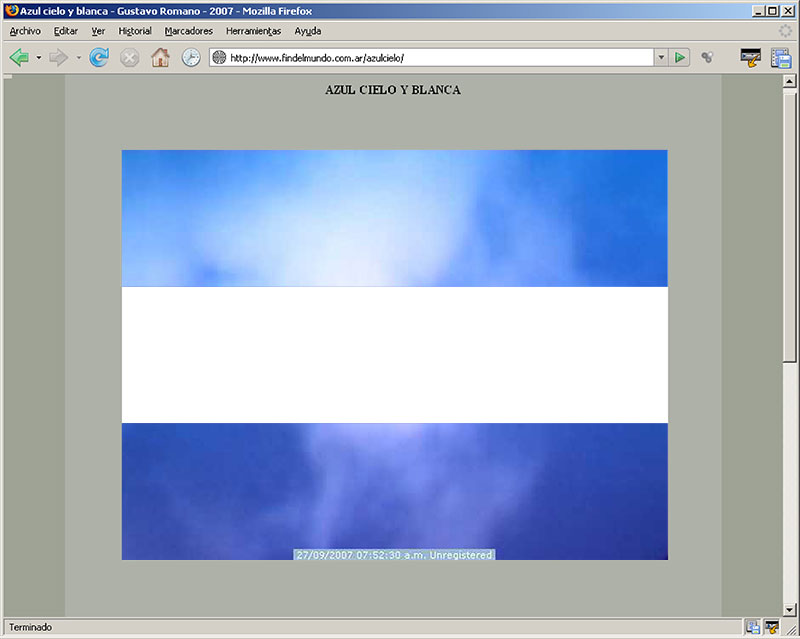Expand the address bar dropdown list

tap(661, 58)
